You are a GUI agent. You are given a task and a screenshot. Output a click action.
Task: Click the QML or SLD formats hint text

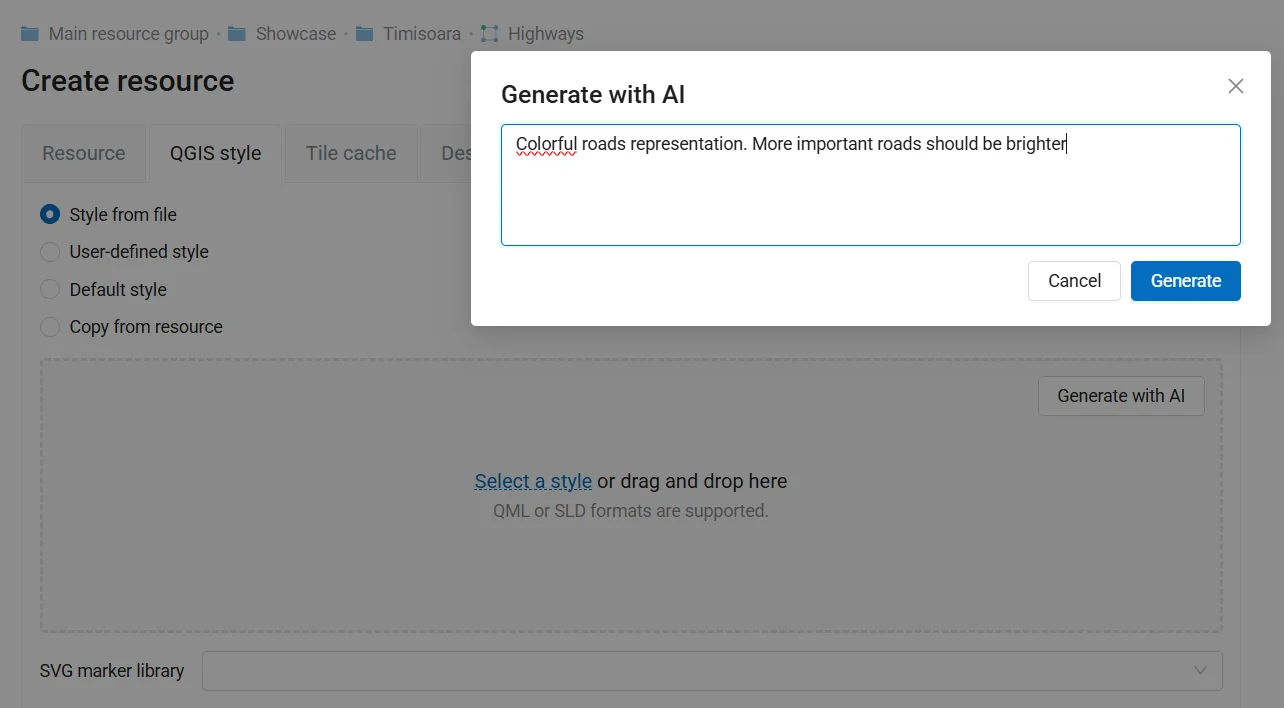[631, 511]
